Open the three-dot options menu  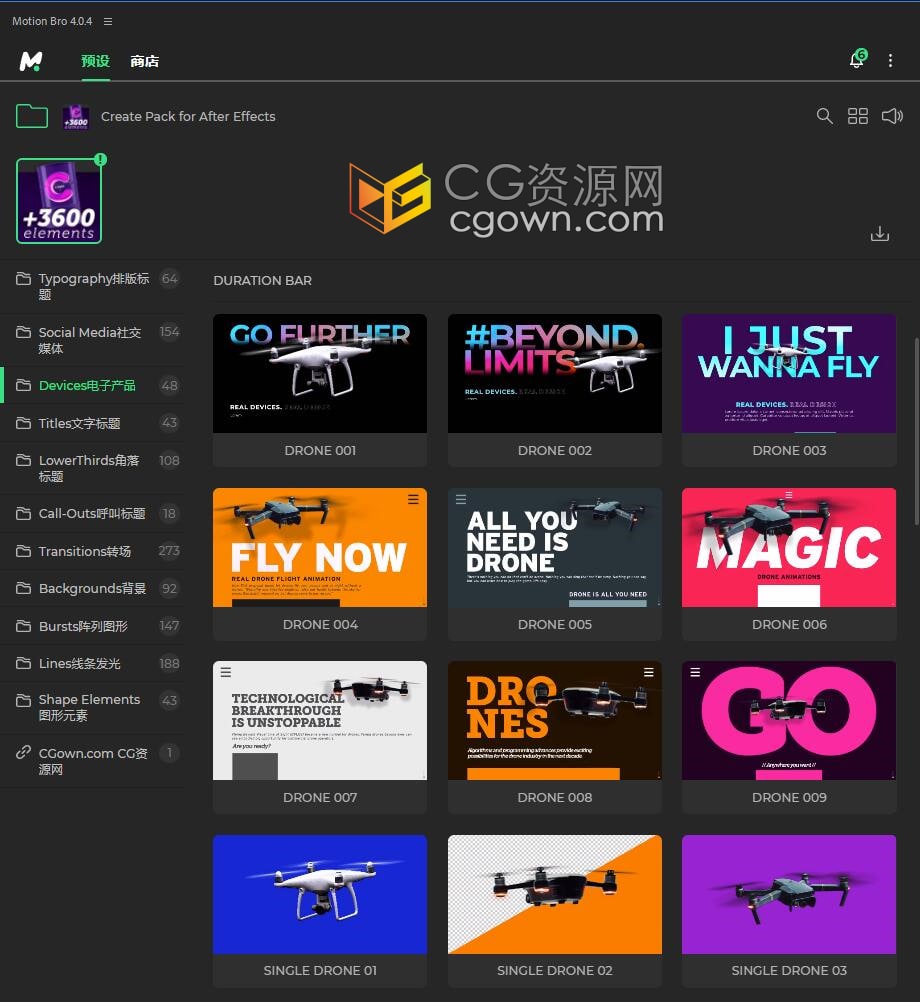[x=890, y=61]
